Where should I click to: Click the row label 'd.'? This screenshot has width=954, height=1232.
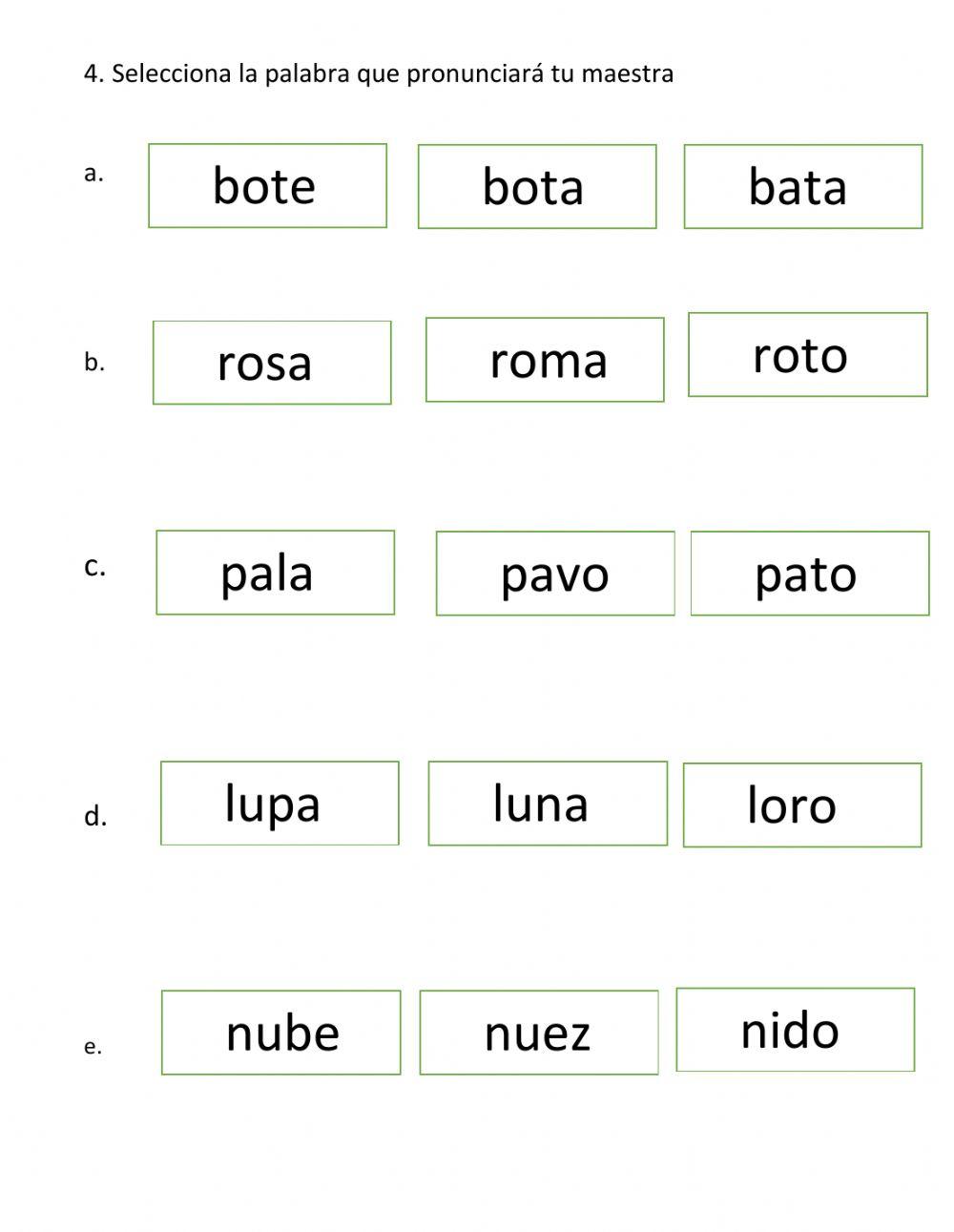pyautogui.click(x=95, y=817)
